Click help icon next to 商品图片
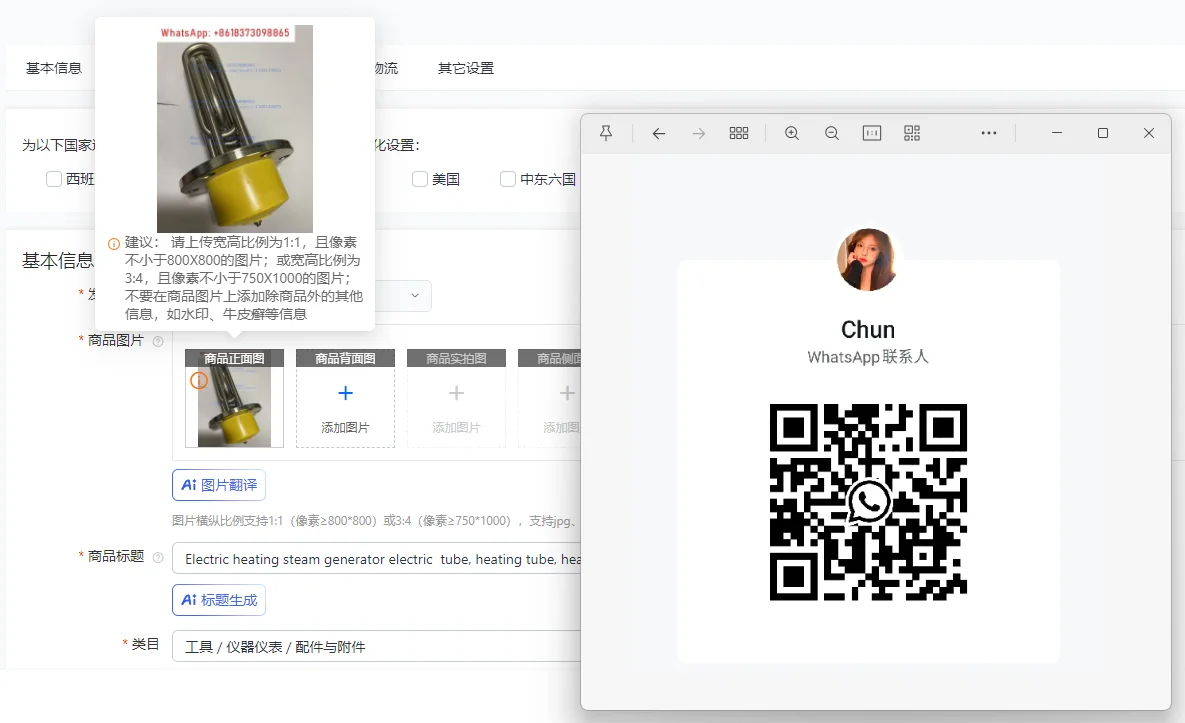Screen dimensions: 1185x723 click(x=158, y=341)
